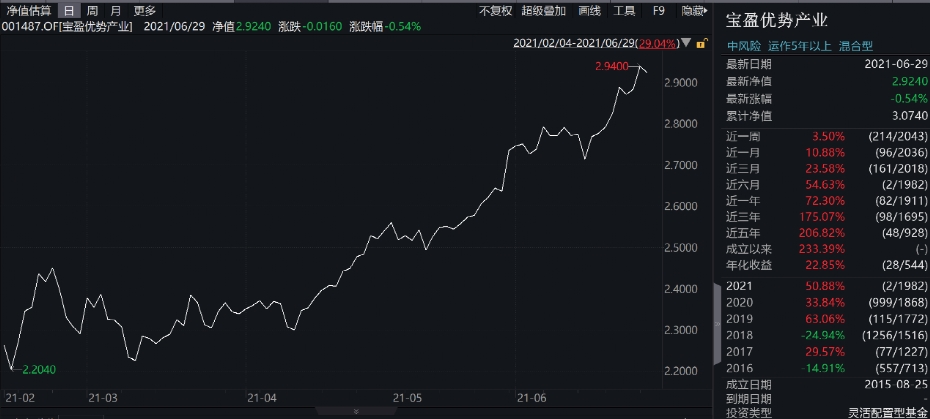Click the 近六月 return 54.63%

(825, 185)
